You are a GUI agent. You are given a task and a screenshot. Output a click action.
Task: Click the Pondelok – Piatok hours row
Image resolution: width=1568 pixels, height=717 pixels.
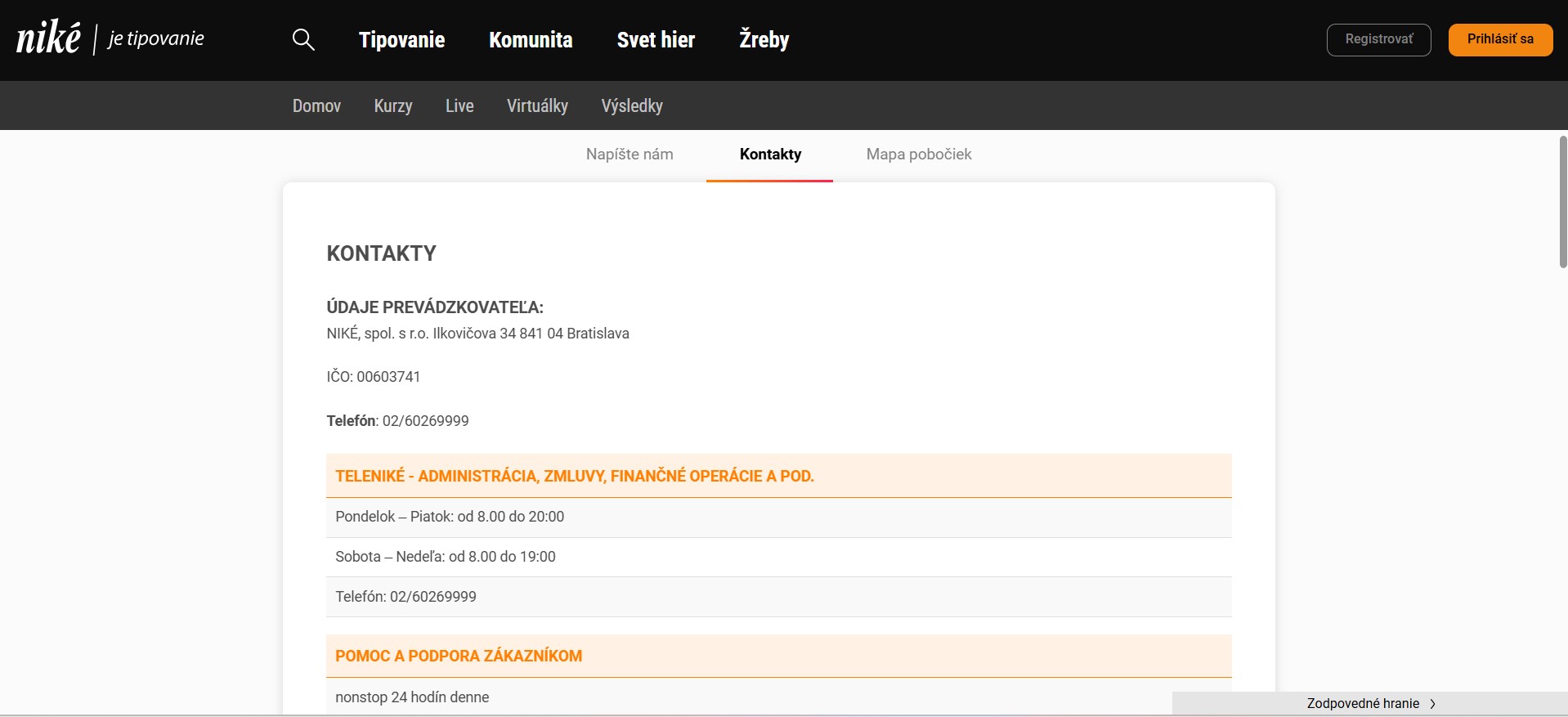pos(778,517)
